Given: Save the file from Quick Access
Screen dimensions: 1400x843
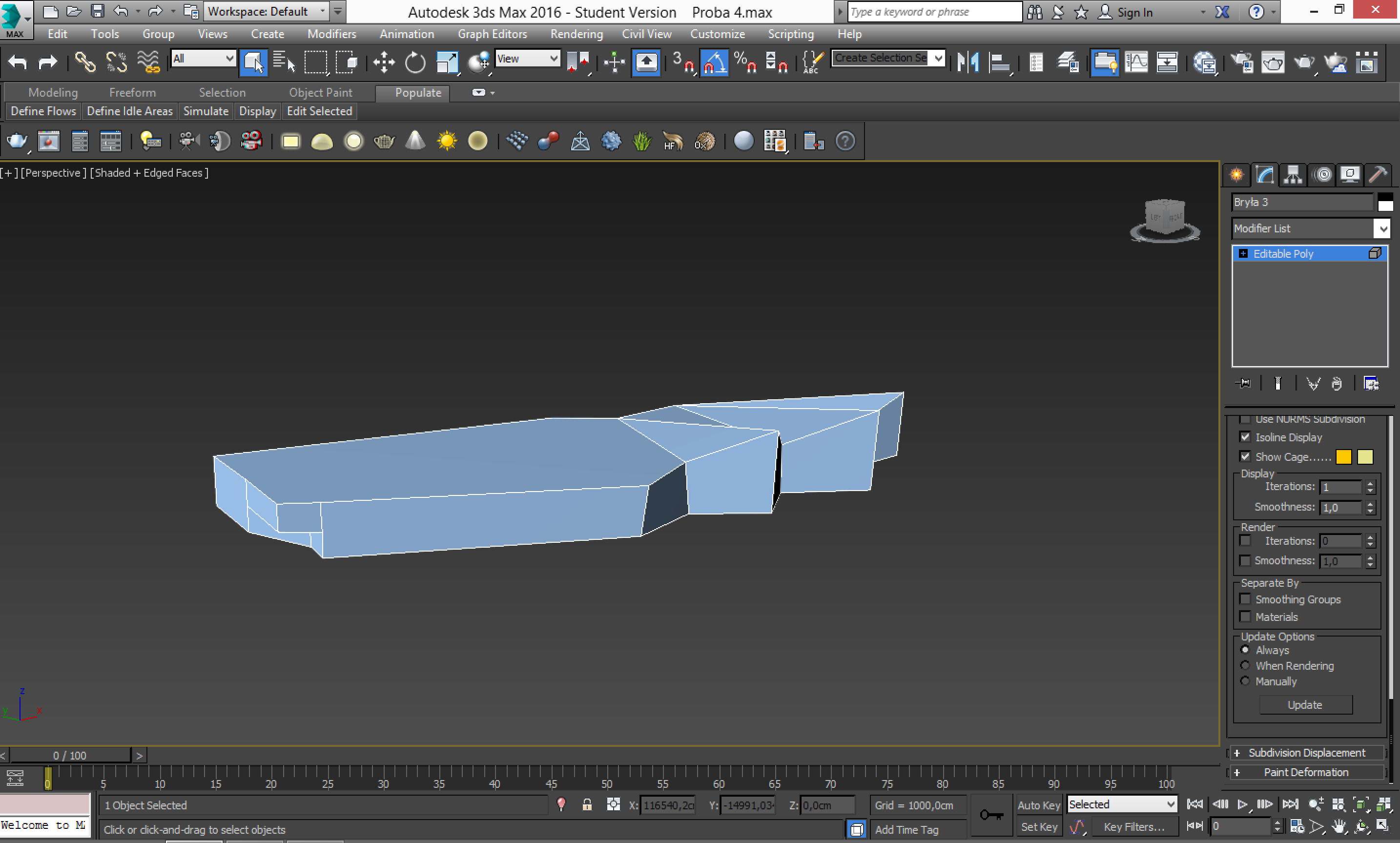Looking at the screenshot, I should (x=98, y=11).
